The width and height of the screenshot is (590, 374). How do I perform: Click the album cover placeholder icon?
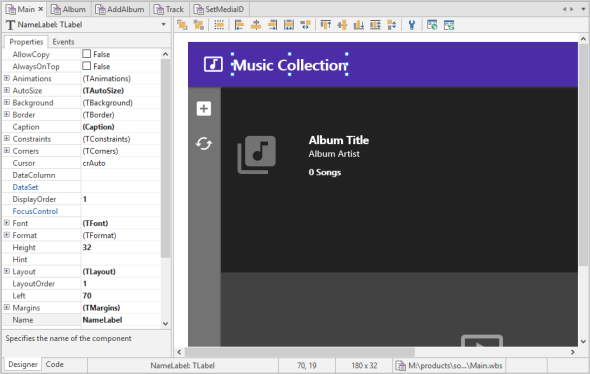pos(257,155)
